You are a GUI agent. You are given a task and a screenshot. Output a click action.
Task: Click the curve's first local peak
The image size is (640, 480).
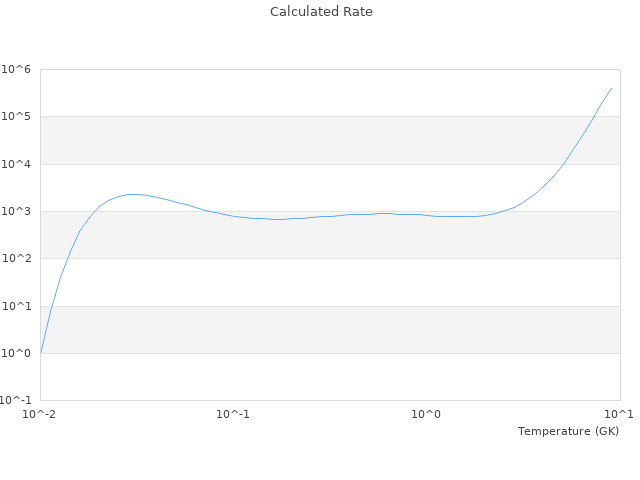pos(132,194)
